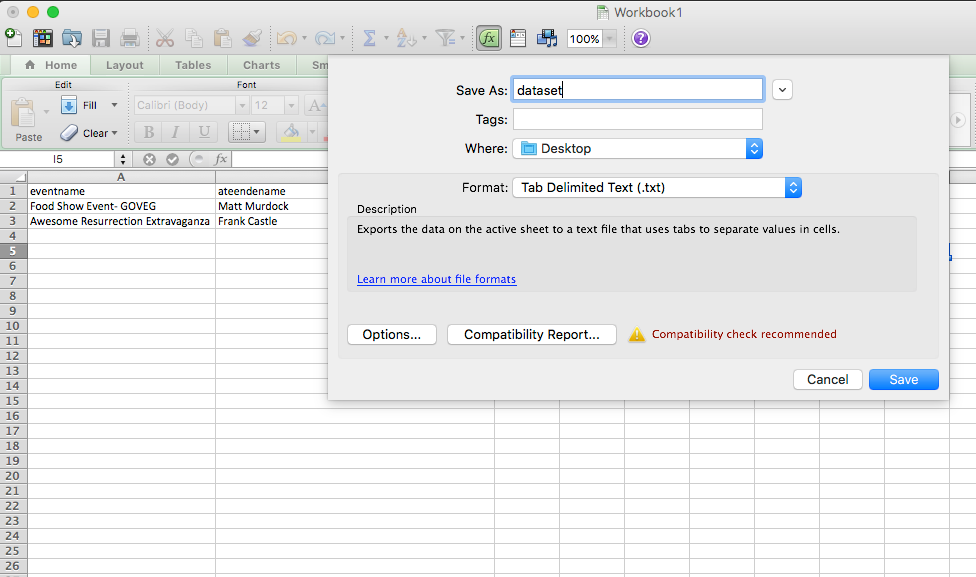Click the blue Save button
The height and width of the screenshot is (577, 976).
coord(904,379)
